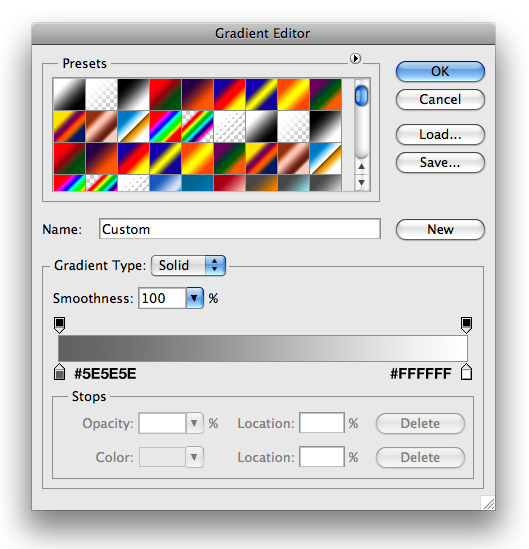Viewport: 529px width, 549px height.
Task: Choose the solid blue-to-light-blue preset in the bottom row
Action: [x=165, y=183]
